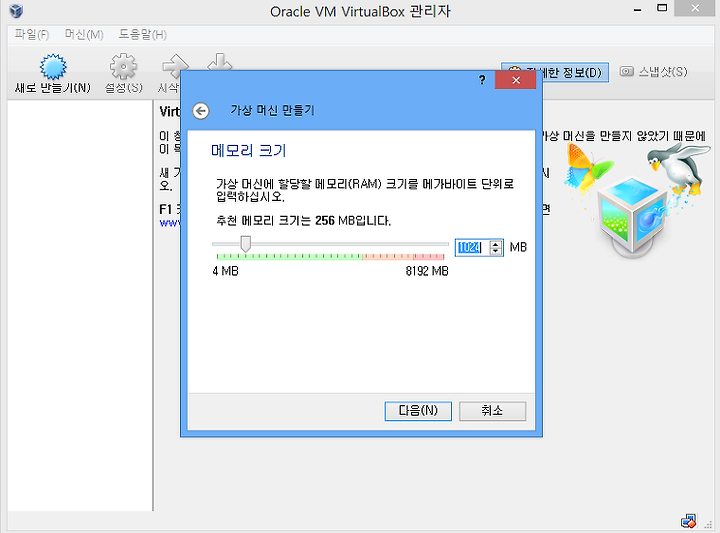Screen dimensions: 720x533
Task: Click the wizard back arrow button
Action: [201, 111]
